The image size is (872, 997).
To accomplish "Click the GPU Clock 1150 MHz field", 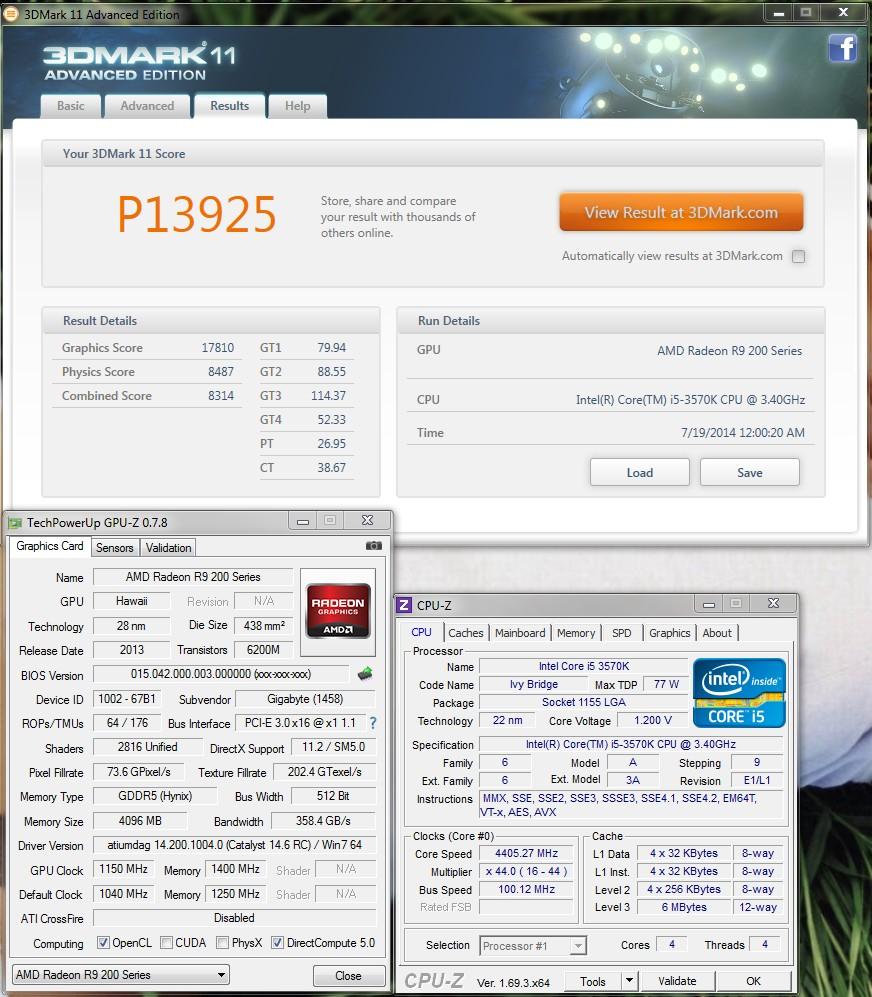I will tap(123, 869).
